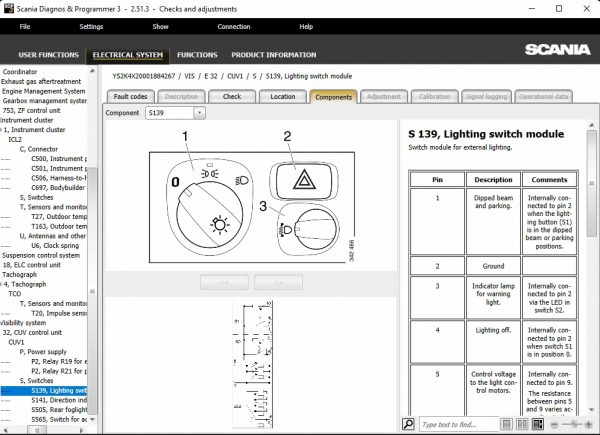The width and height of the screenshot is (600, 435).
Task: Click tree horizontal scroll-right arrow
Action: pyautogui.click(x=81, y=430)
